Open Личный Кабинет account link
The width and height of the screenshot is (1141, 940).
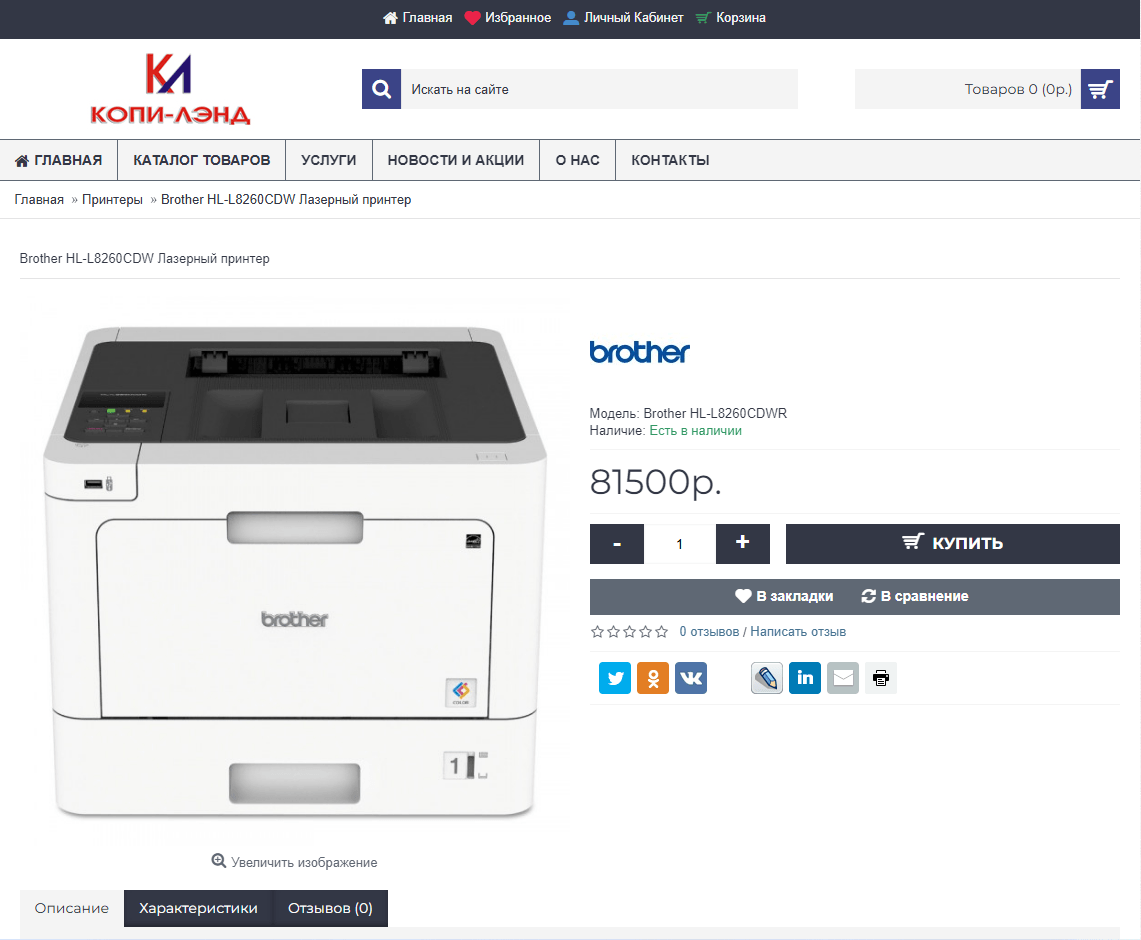[x=624, y=17]
